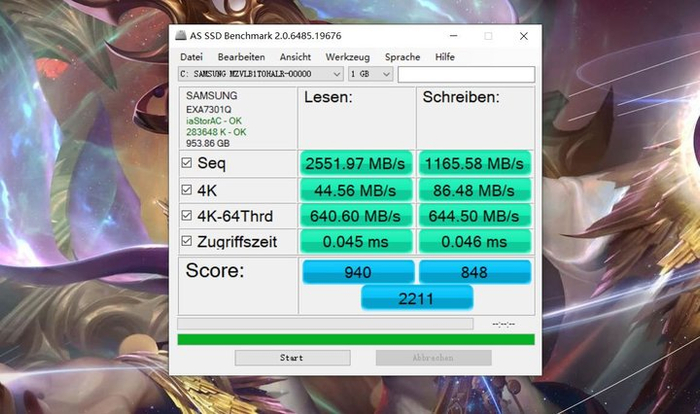Viewport: 700px width, 414px height.
Task: Click the 4K-64Thrd write result 644.50 MB/s
Action: (x=474, y=216)
